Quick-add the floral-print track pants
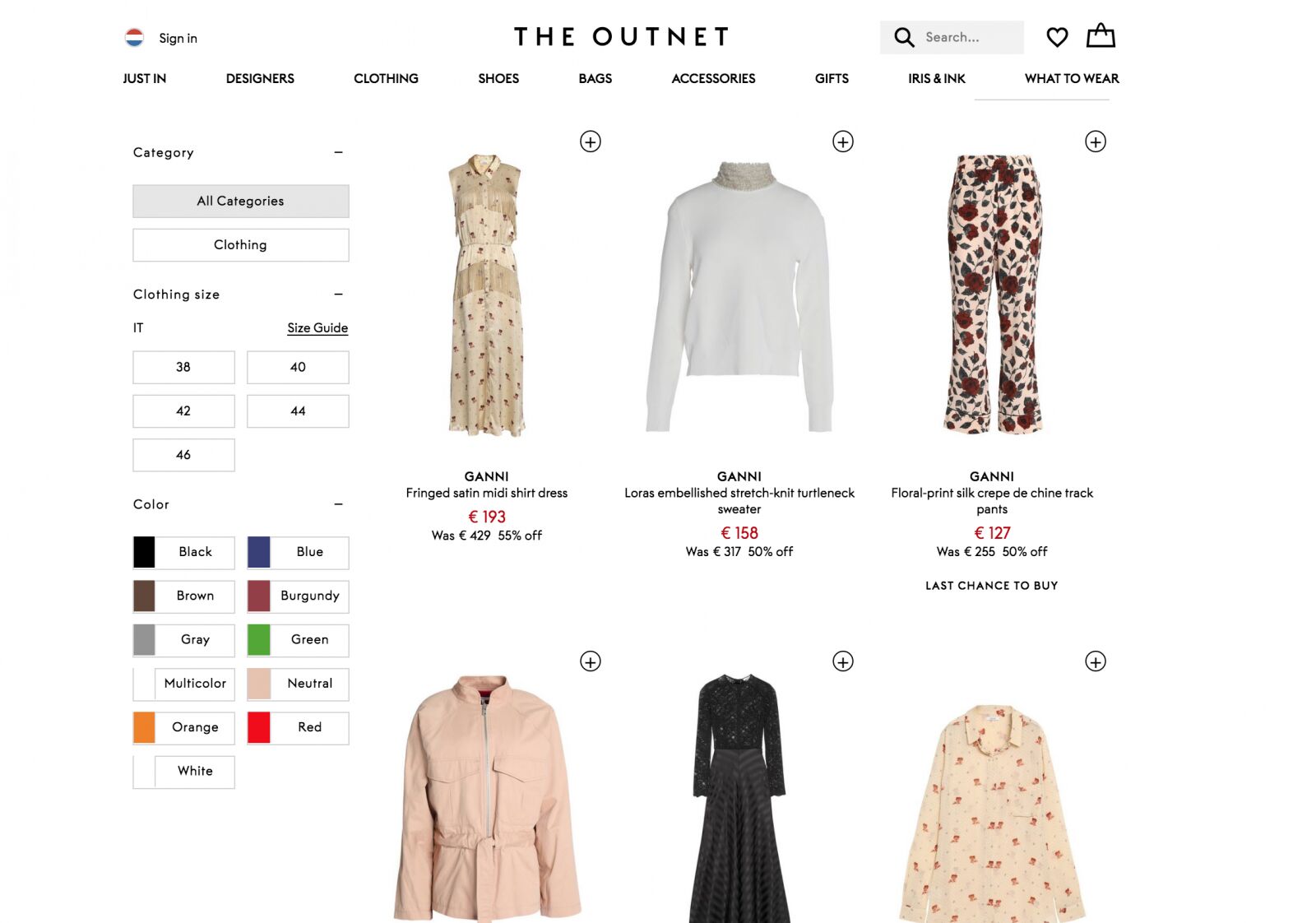 [x=1096, y=141]
